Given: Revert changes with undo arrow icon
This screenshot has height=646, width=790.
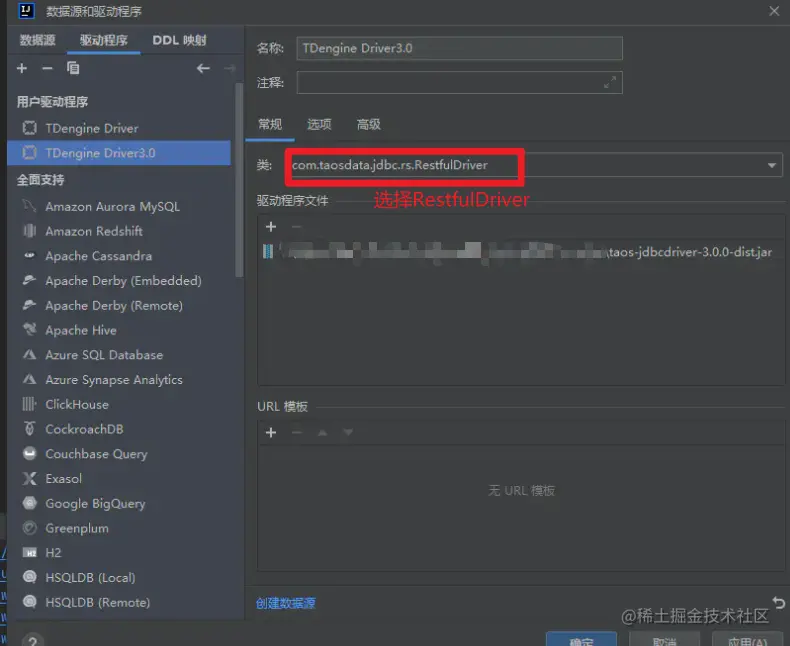Looking at the screenshot, I should [778, 603].
